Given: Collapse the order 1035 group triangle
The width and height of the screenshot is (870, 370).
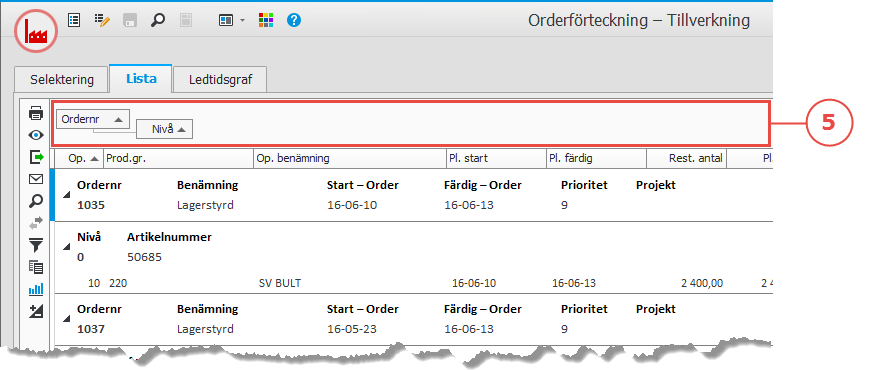Looking at the screenshot, I should click(67, 194).
